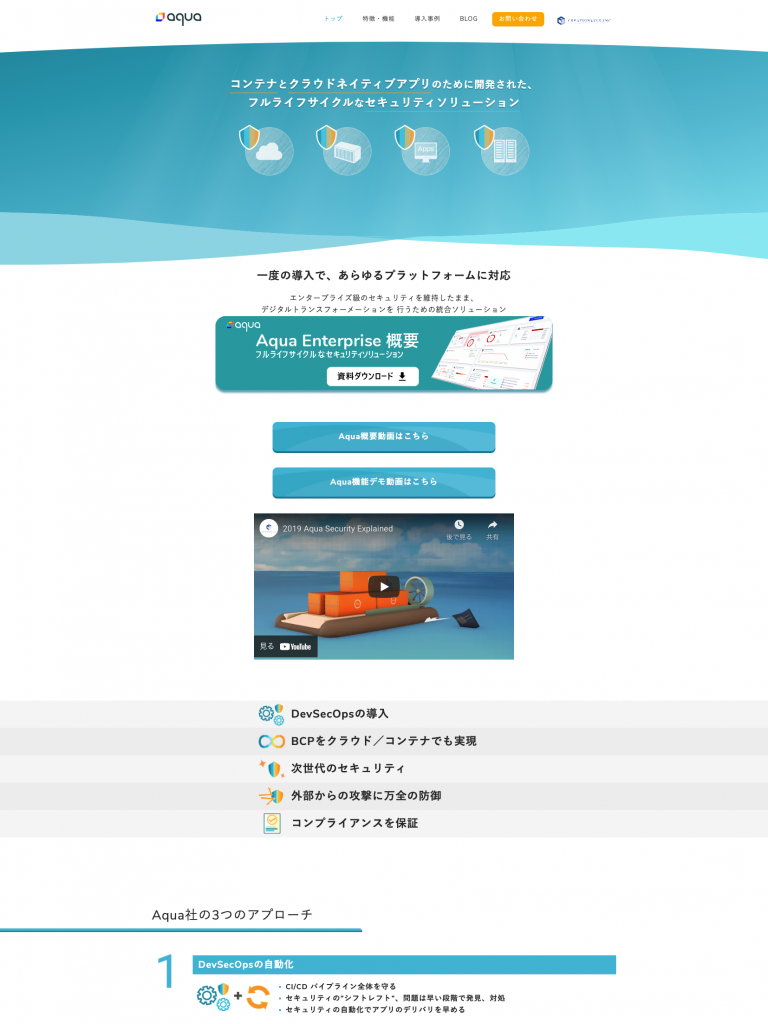The image size is (768, 1024).
Task: Click the compliance certificate icon
Action: coord(272,824)
